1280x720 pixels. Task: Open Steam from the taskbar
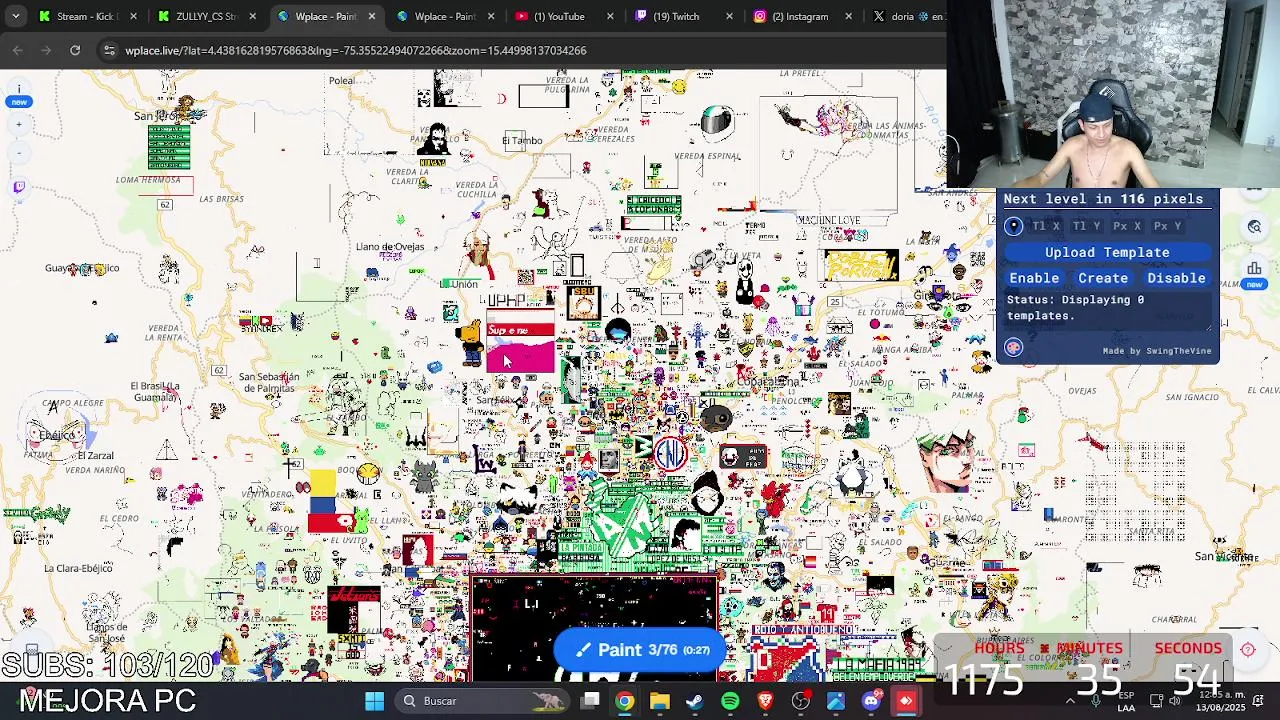pyautogui.click(x=695, y=701)
